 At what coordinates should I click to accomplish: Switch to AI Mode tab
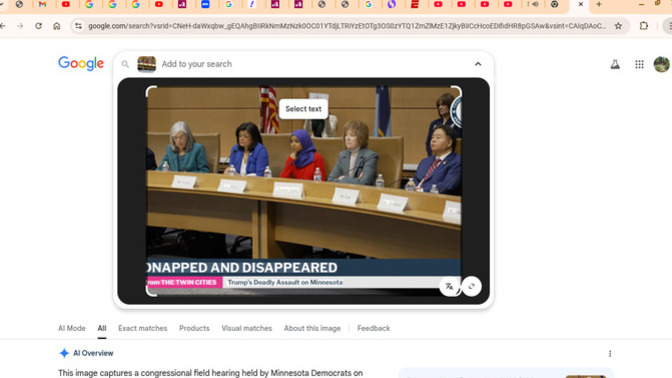pos(72,328)
